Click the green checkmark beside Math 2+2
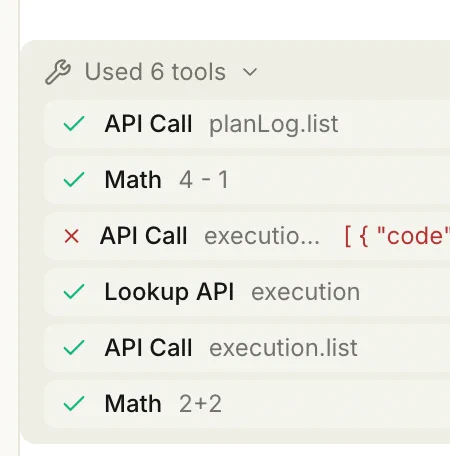The height and width of the screenshot is (456, 450). pyautogui.click(x=74, y=404)
